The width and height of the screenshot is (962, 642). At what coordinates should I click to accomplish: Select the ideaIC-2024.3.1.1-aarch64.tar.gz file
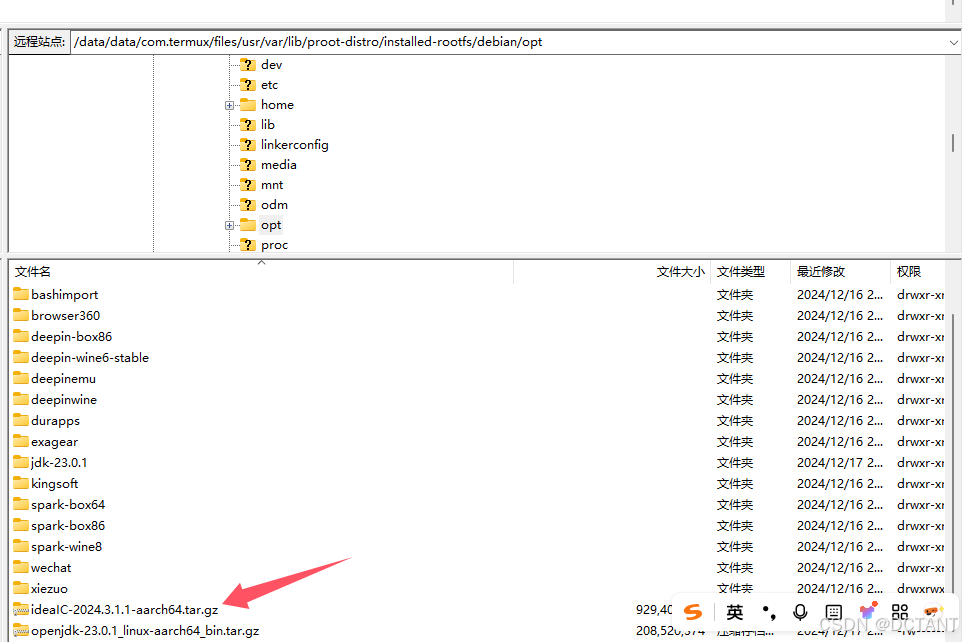[125, 610]
